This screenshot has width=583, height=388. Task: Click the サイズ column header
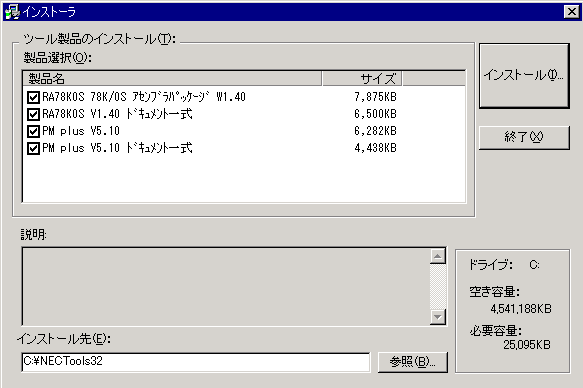point(362,78)
